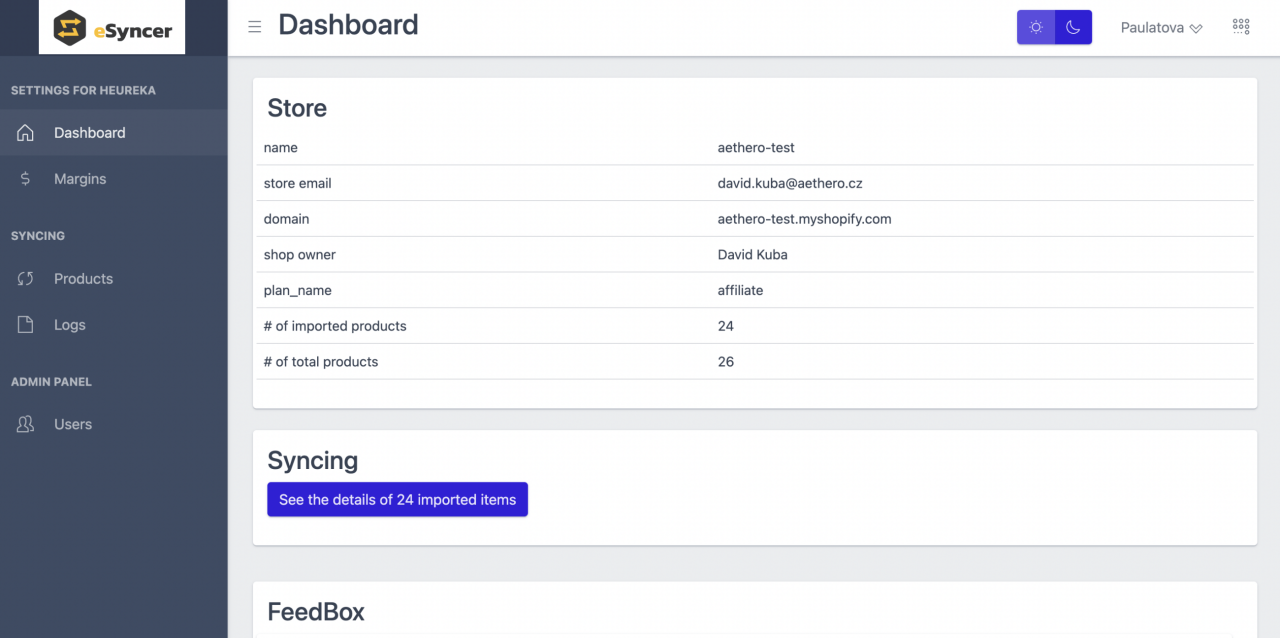Expand the chevron next to Paulatova
The image size is (1280, 638).
coord(1195,29)
